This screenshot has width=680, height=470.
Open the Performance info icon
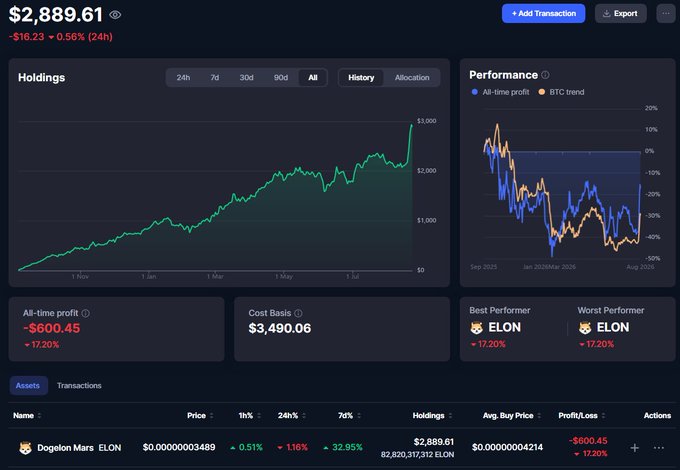point(545,75)
